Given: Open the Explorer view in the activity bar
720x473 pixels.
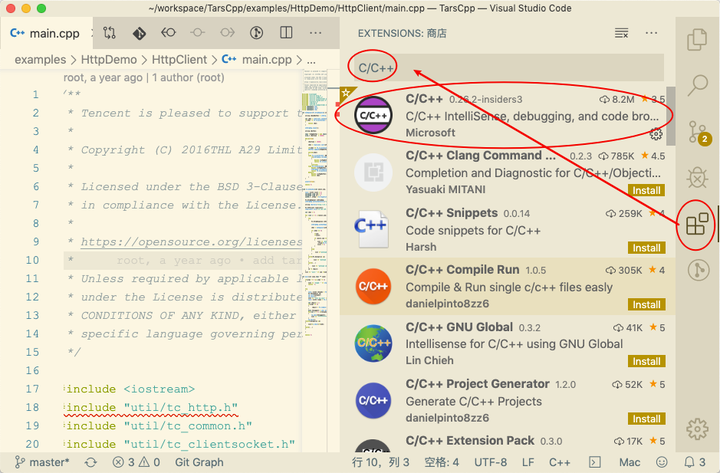Looking at the screenshot, I should click(x=697, y=40).
